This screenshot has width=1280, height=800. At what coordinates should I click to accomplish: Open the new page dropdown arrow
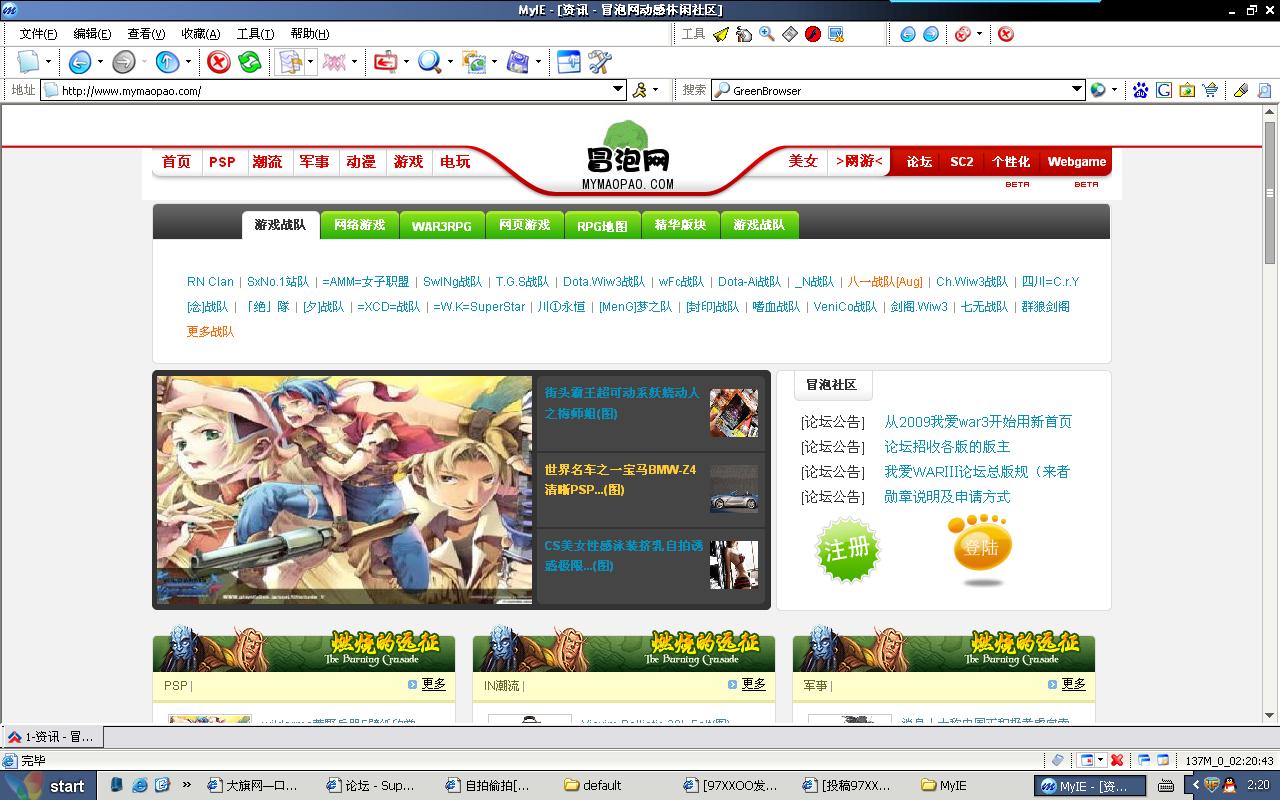(x=48, y=62)
